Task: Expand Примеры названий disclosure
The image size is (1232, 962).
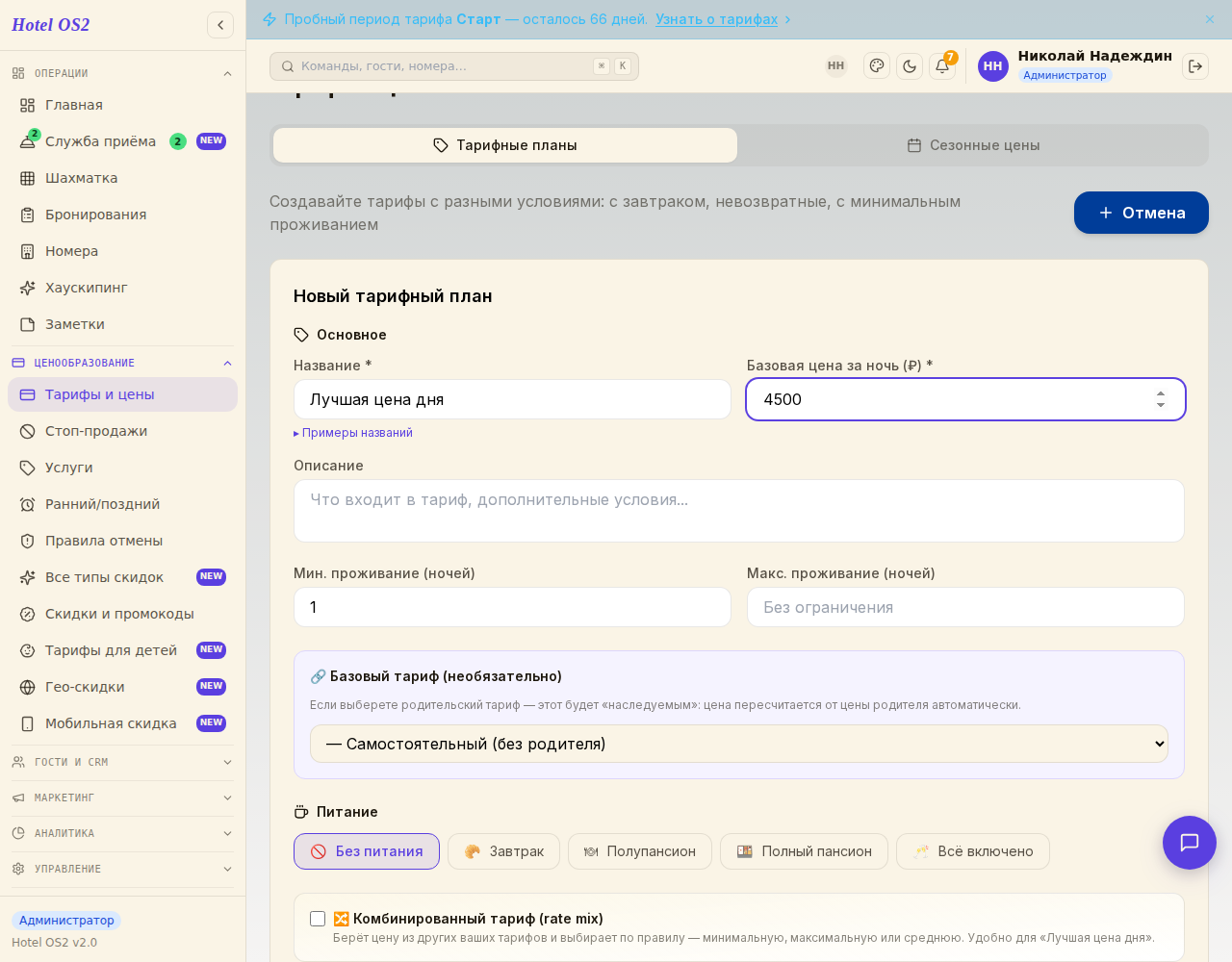Action: [353, 433]
